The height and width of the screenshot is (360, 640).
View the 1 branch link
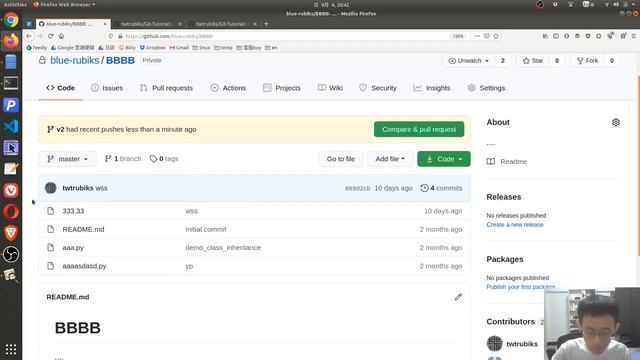pyautogui.click(x=123, y=158)
